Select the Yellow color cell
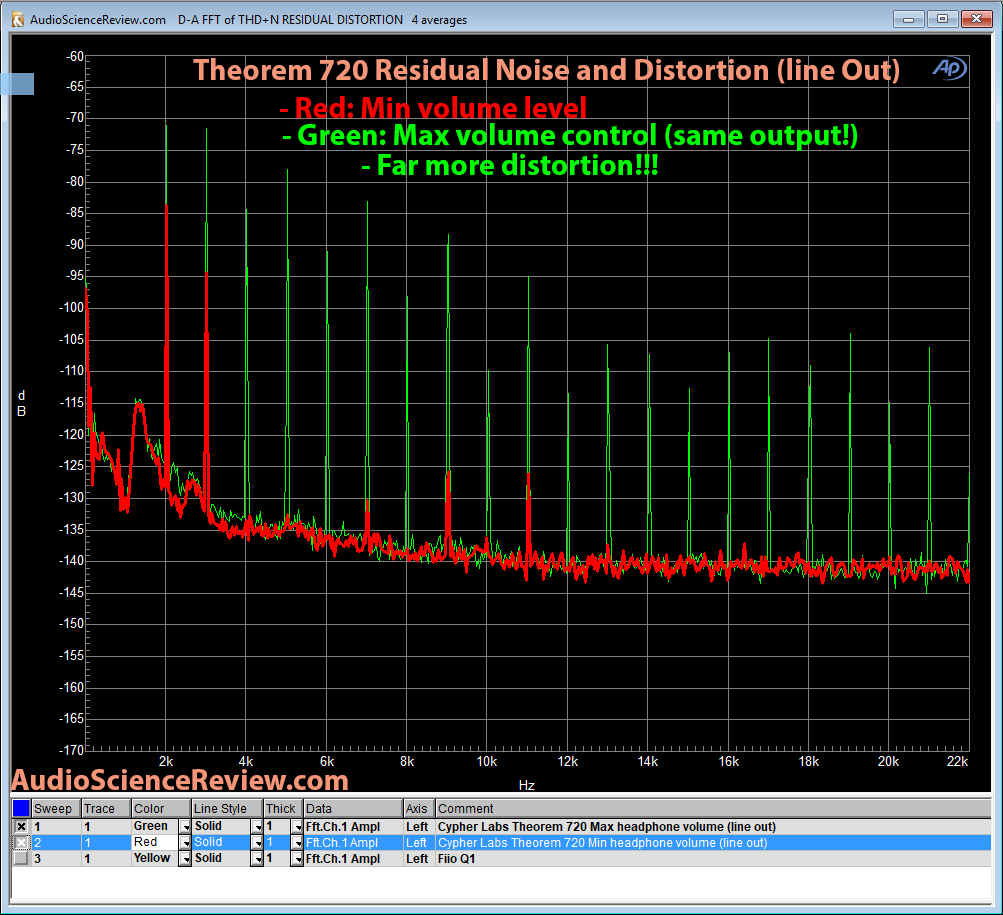This screenshot has height=915, width=1003. coord(155,859)
